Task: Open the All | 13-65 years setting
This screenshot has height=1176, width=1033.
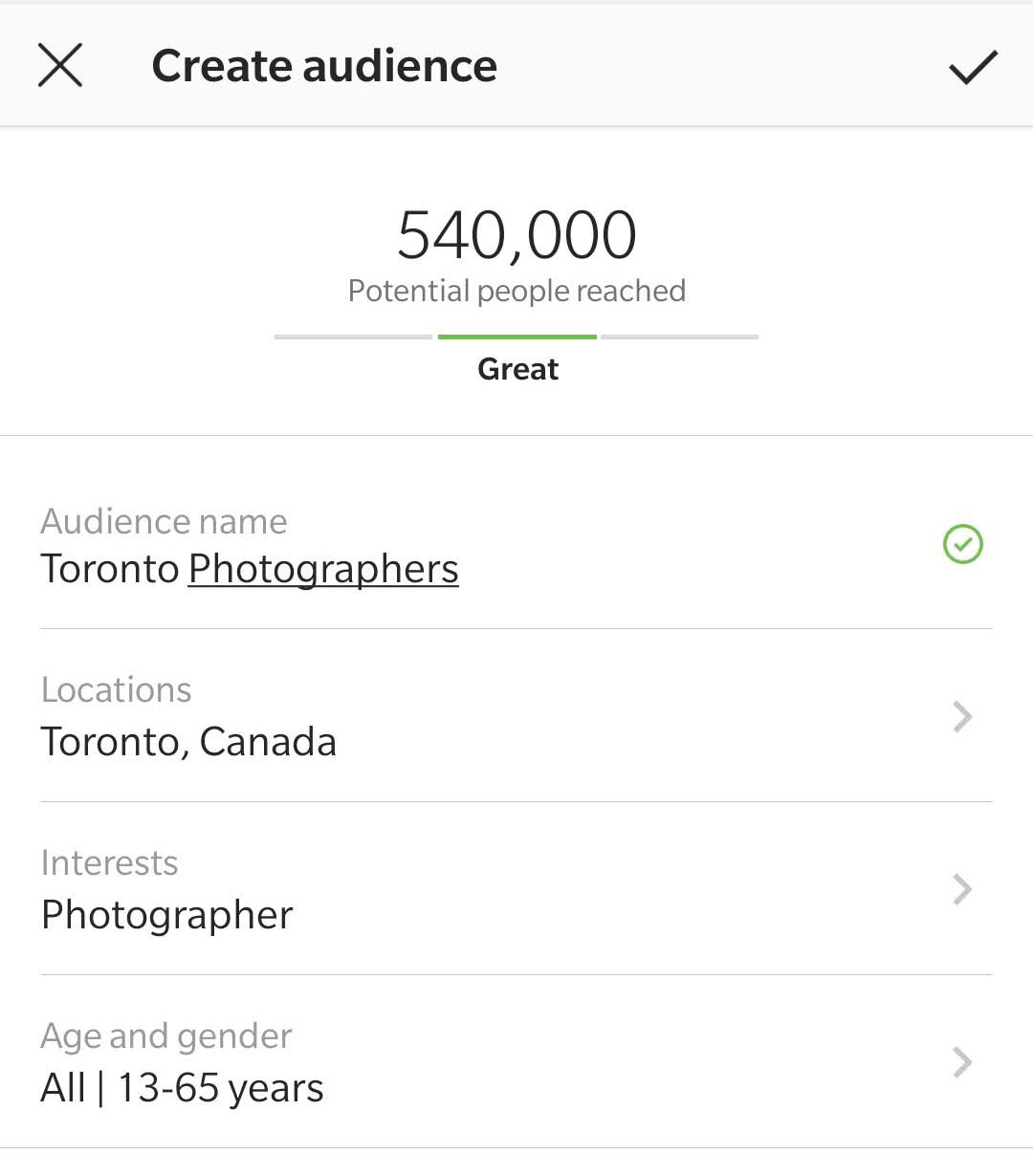Action: click(182, 1088)
